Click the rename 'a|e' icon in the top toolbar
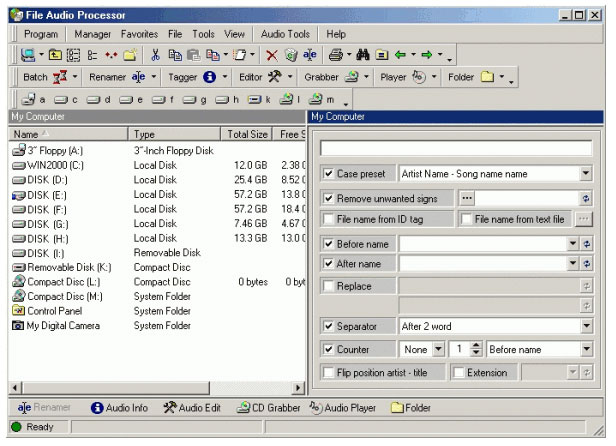 [x=310, y=55]
